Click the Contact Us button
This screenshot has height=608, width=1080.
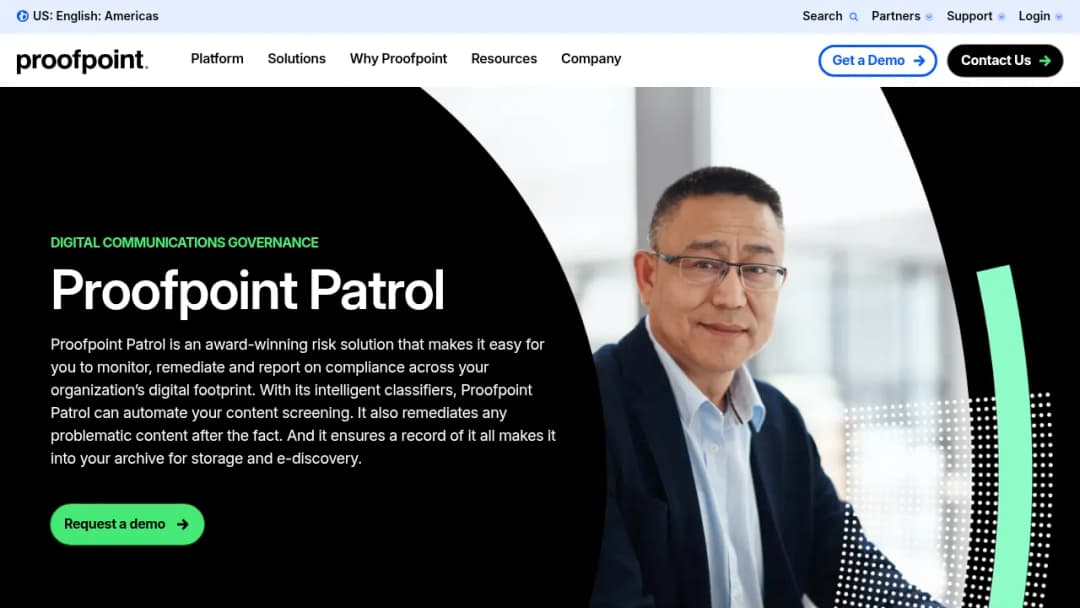coord(1005,61)
